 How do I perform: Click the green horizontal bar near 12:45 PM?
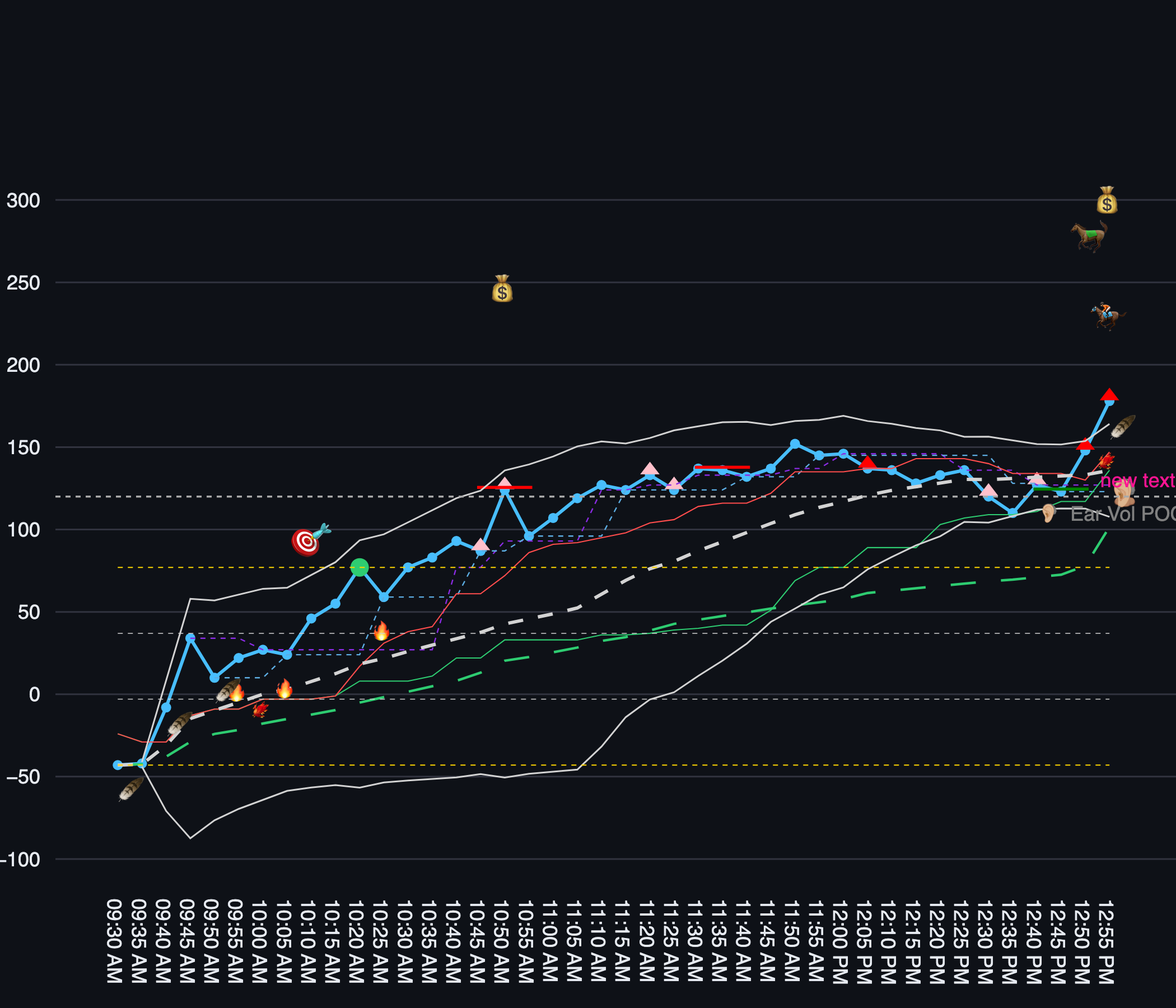pos(1060,489)
